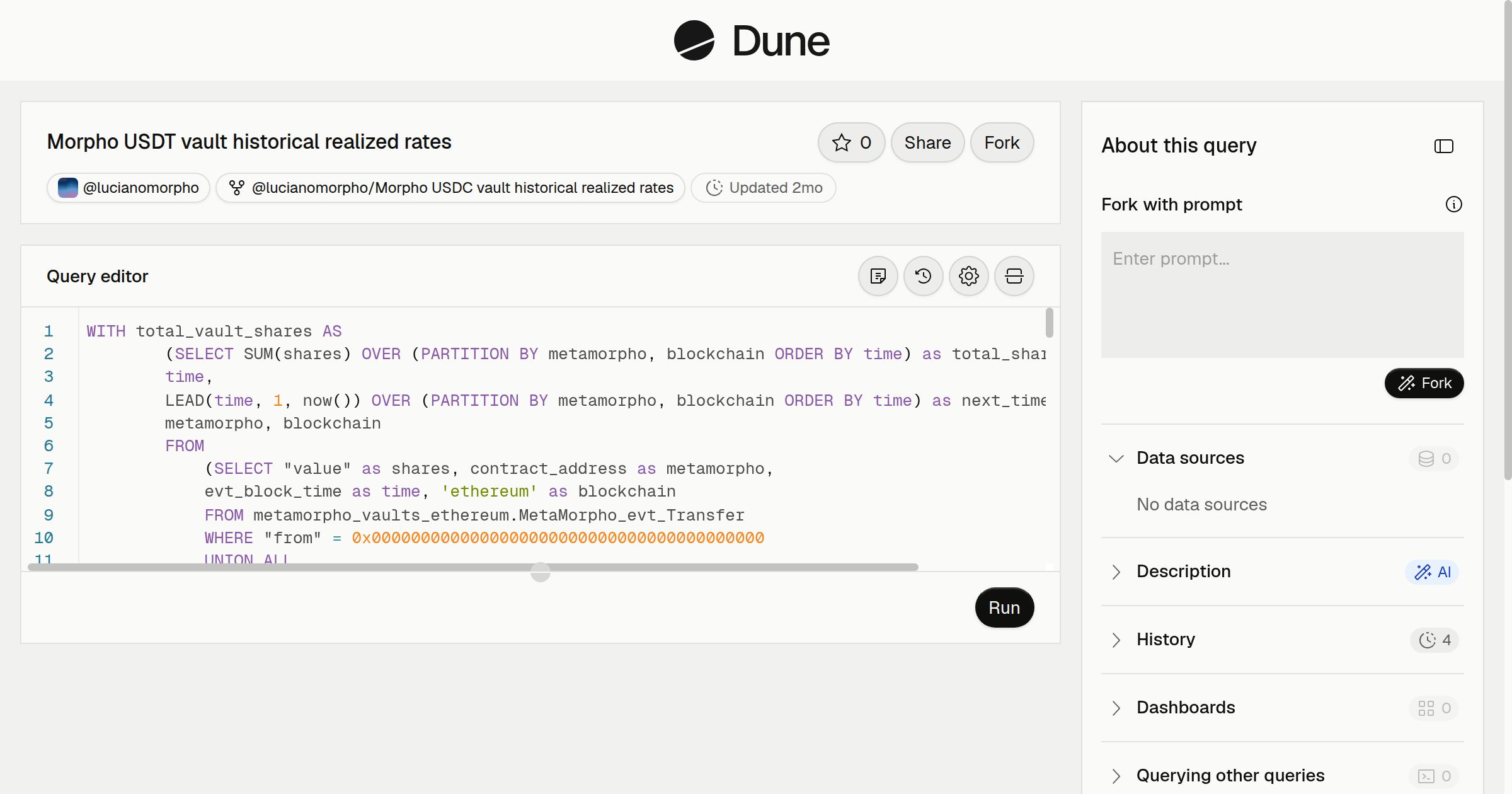Click 'metamorpho, blockchain' on line 5
Screen dimensions: 1512x794
point(273,423)
